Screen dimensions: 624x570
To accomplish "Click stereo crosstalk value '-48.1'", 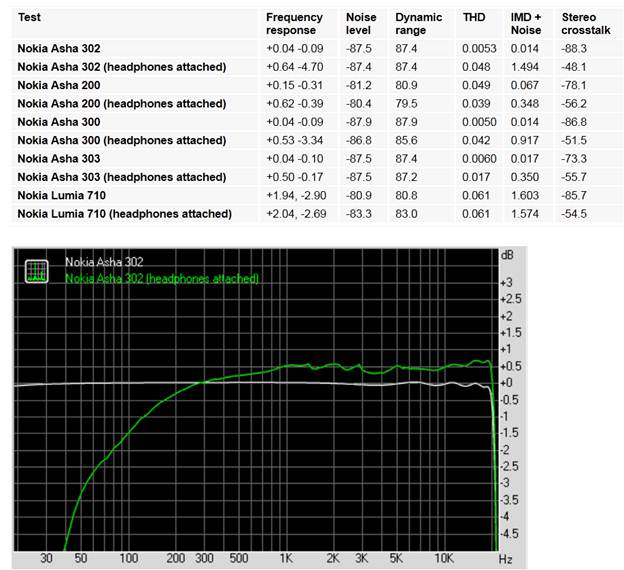I will (x=574, y=67).
